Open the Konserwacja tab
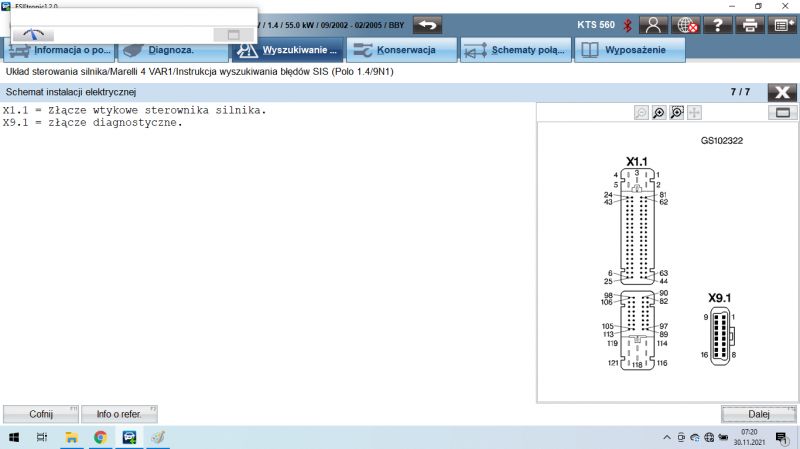The height and width of the screenshot is (449, 800). [402, 50]
